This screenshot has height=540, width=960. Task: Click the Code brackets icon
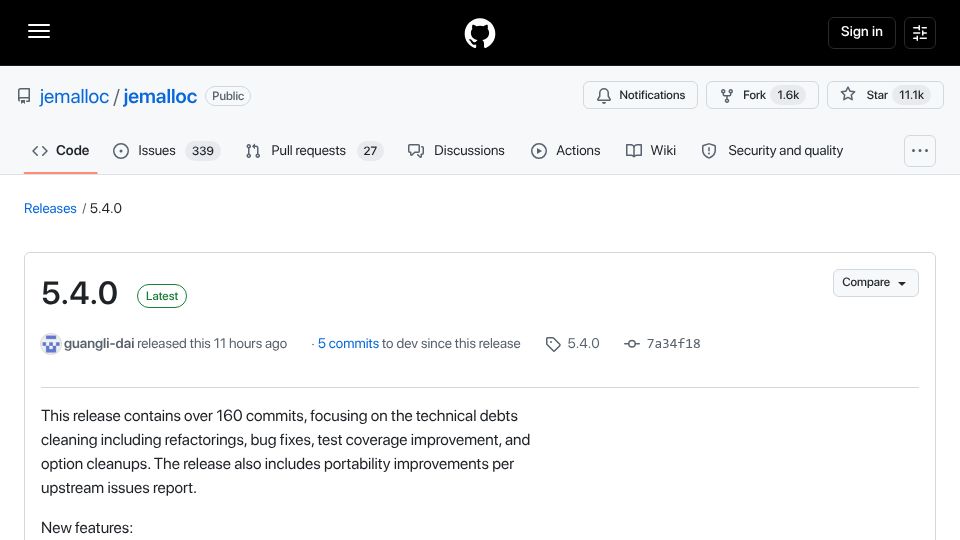pyautogui.click(x=40, y=151)
